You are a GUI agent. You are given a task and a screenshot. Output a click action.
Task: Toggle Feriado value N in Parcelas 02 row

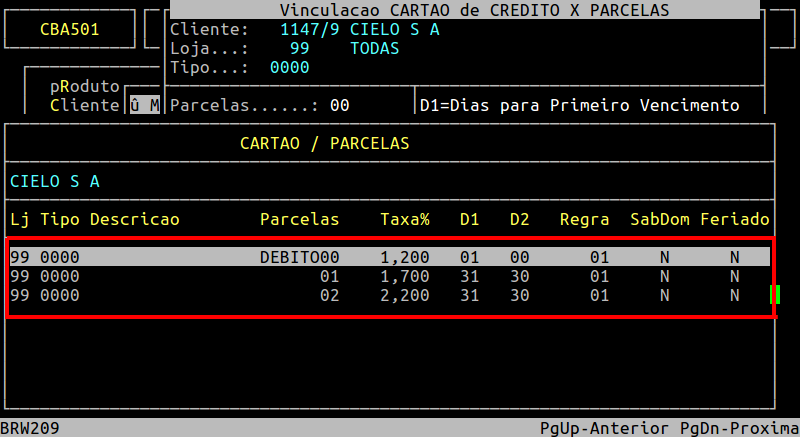734,295
